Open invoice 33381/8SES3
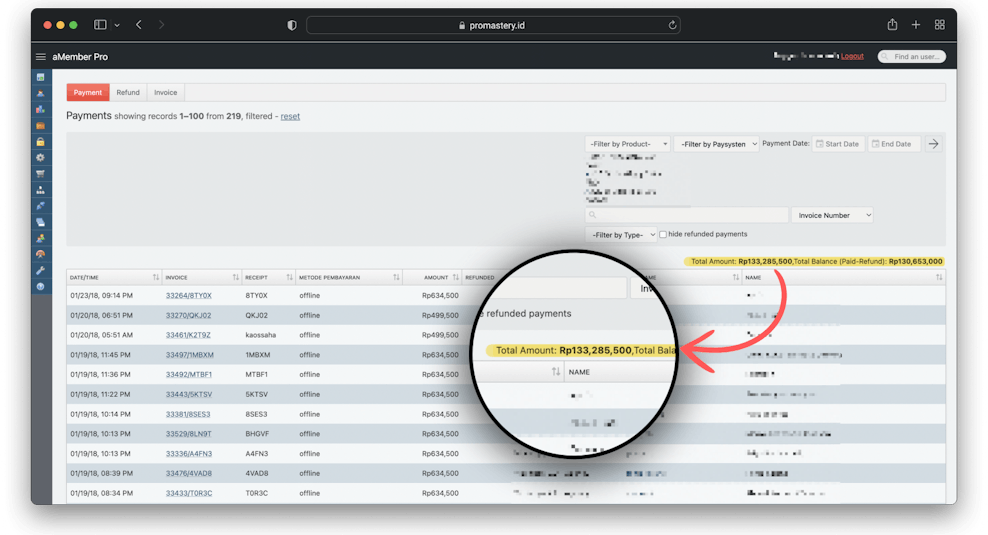The width and height of the screenshot is (988, 535). click(188, 414)
